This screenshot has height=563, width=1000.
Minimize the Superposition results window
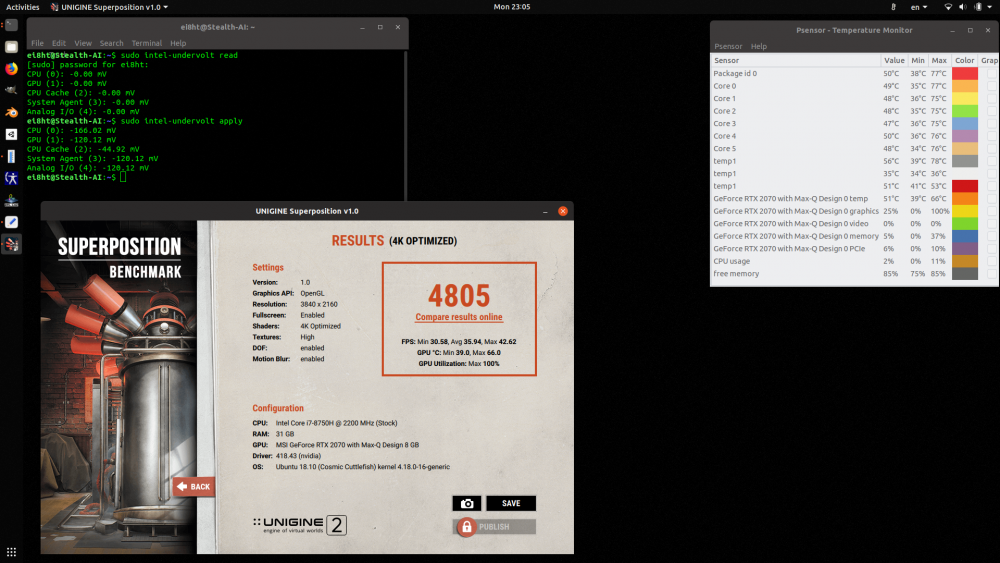click(x=545, y=211)
